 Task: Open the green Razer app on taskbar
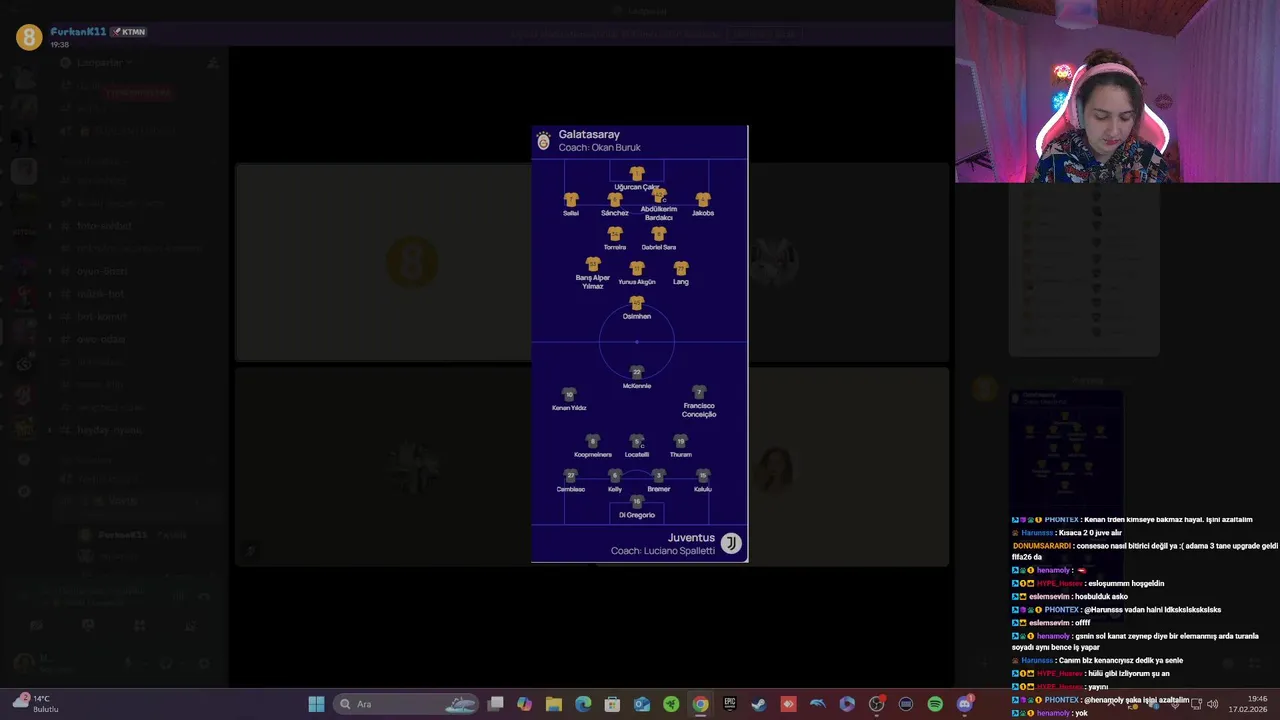point(671,704)
